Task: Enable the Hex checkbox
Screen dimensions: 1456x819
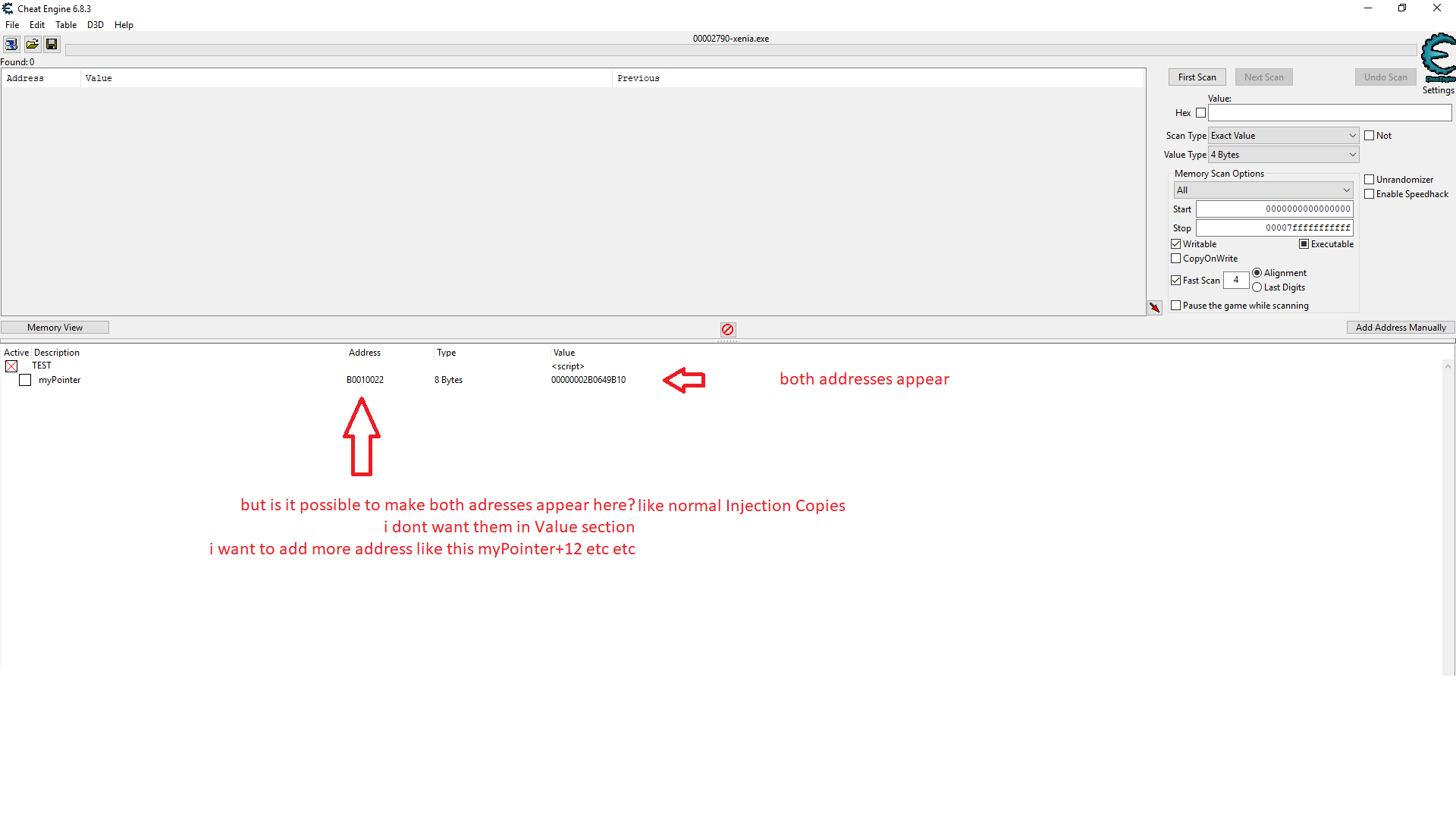Action: pos(1200,113)
